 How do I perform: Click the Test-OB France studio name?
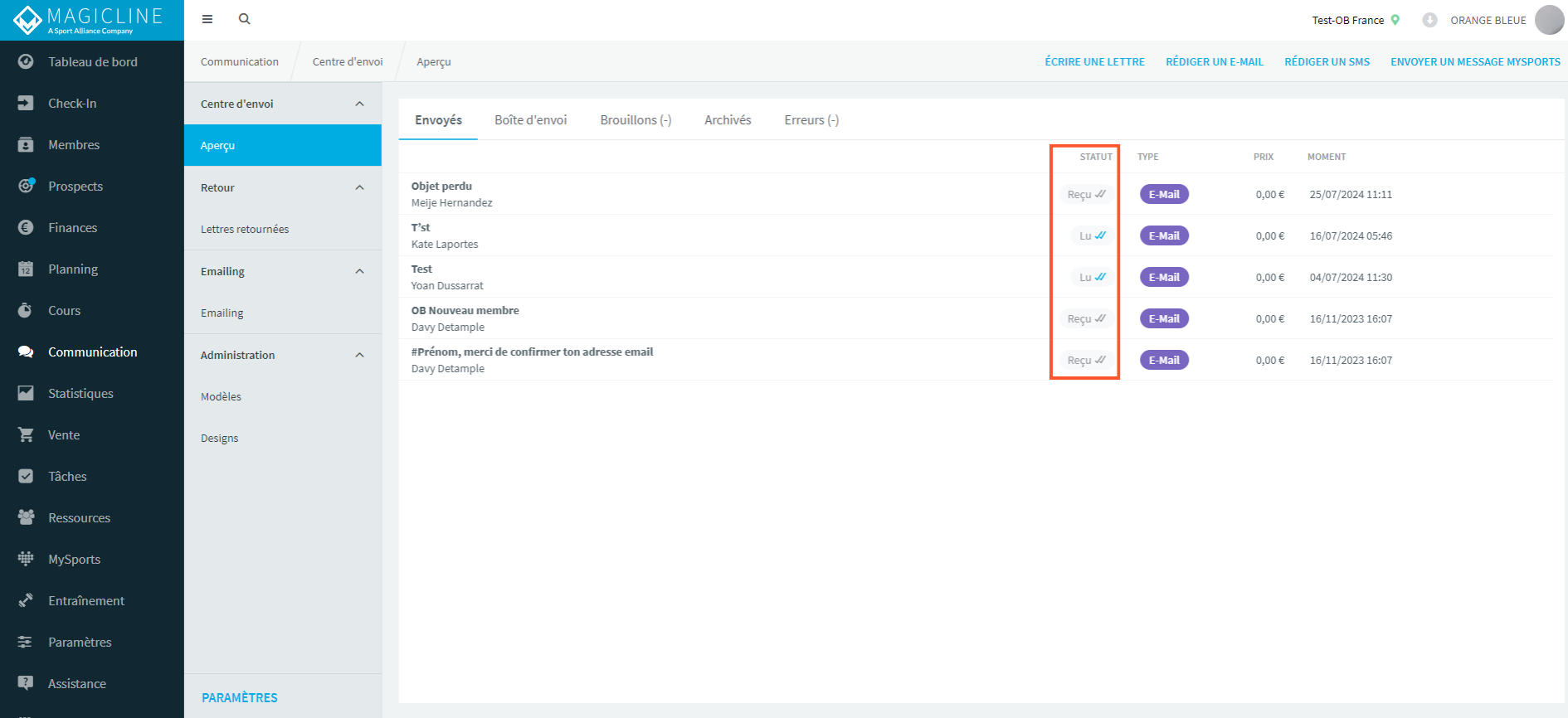point(1347,20)
